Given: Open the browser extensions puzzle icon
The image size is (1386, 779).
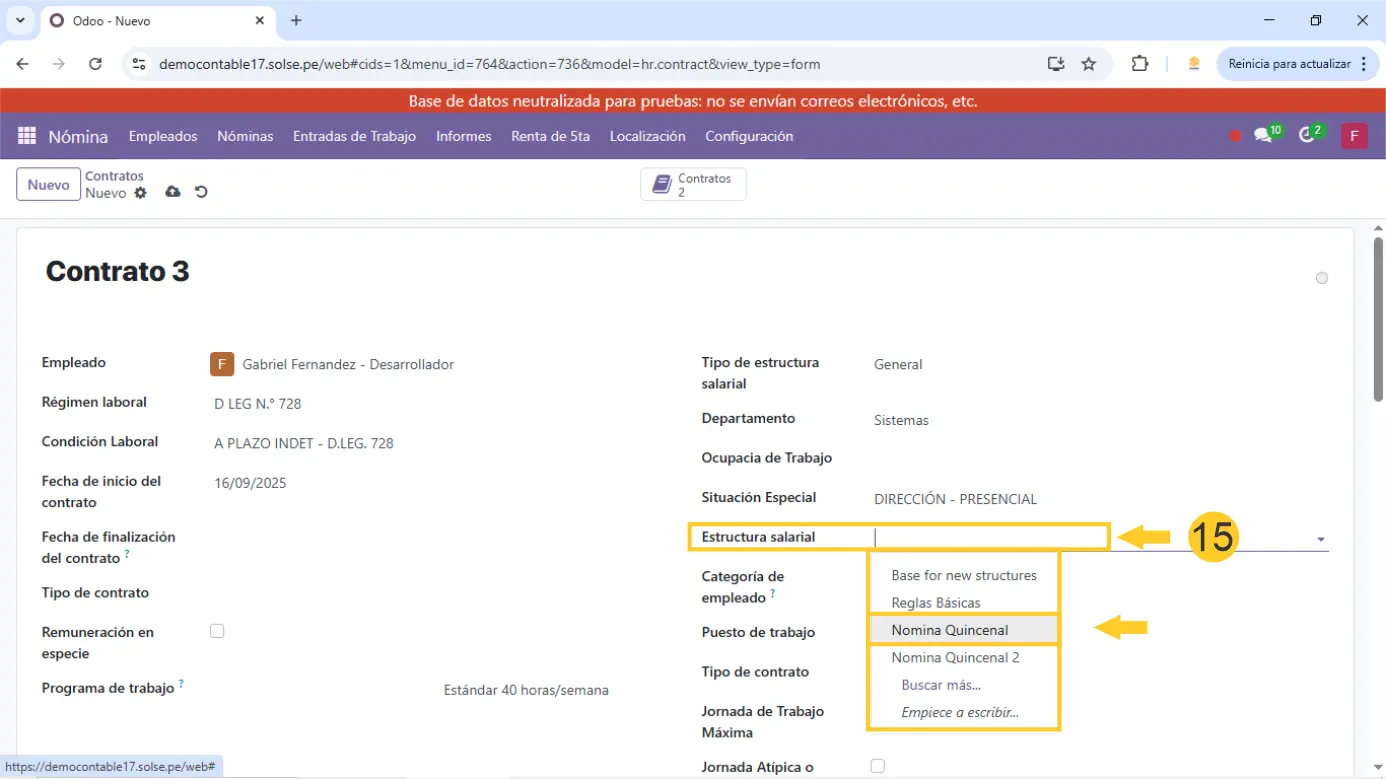Looking at the screenshot, I should pos(1139,64).
